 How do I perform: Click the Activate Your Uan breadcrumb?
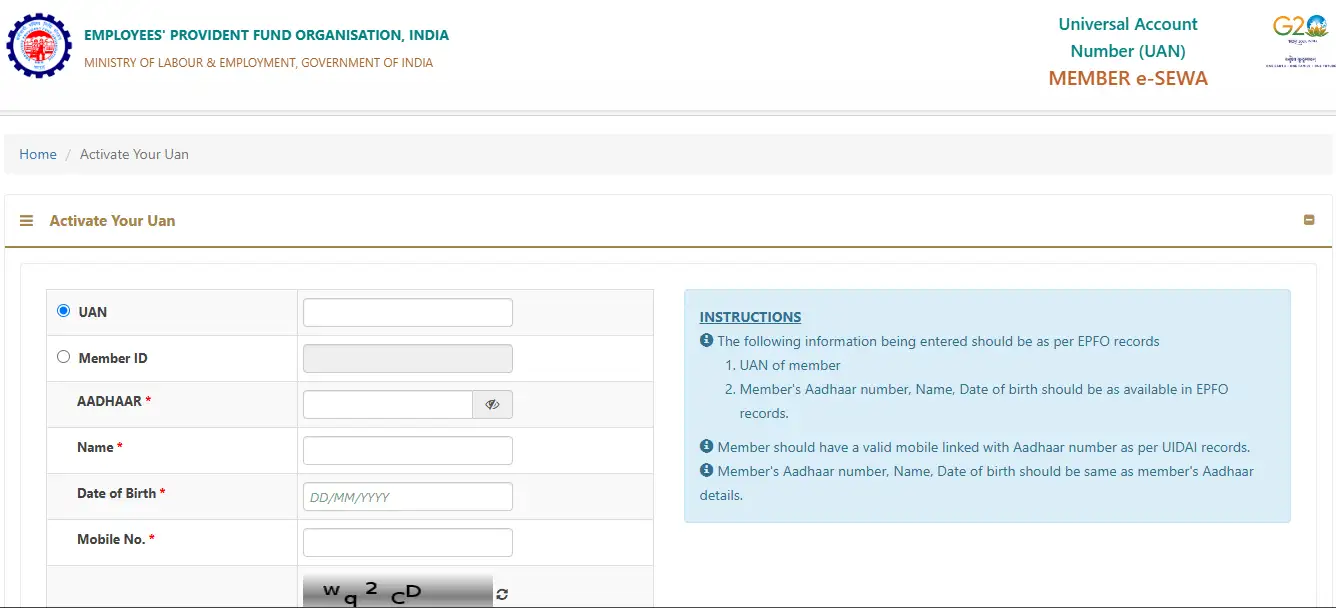pos(134,154)
